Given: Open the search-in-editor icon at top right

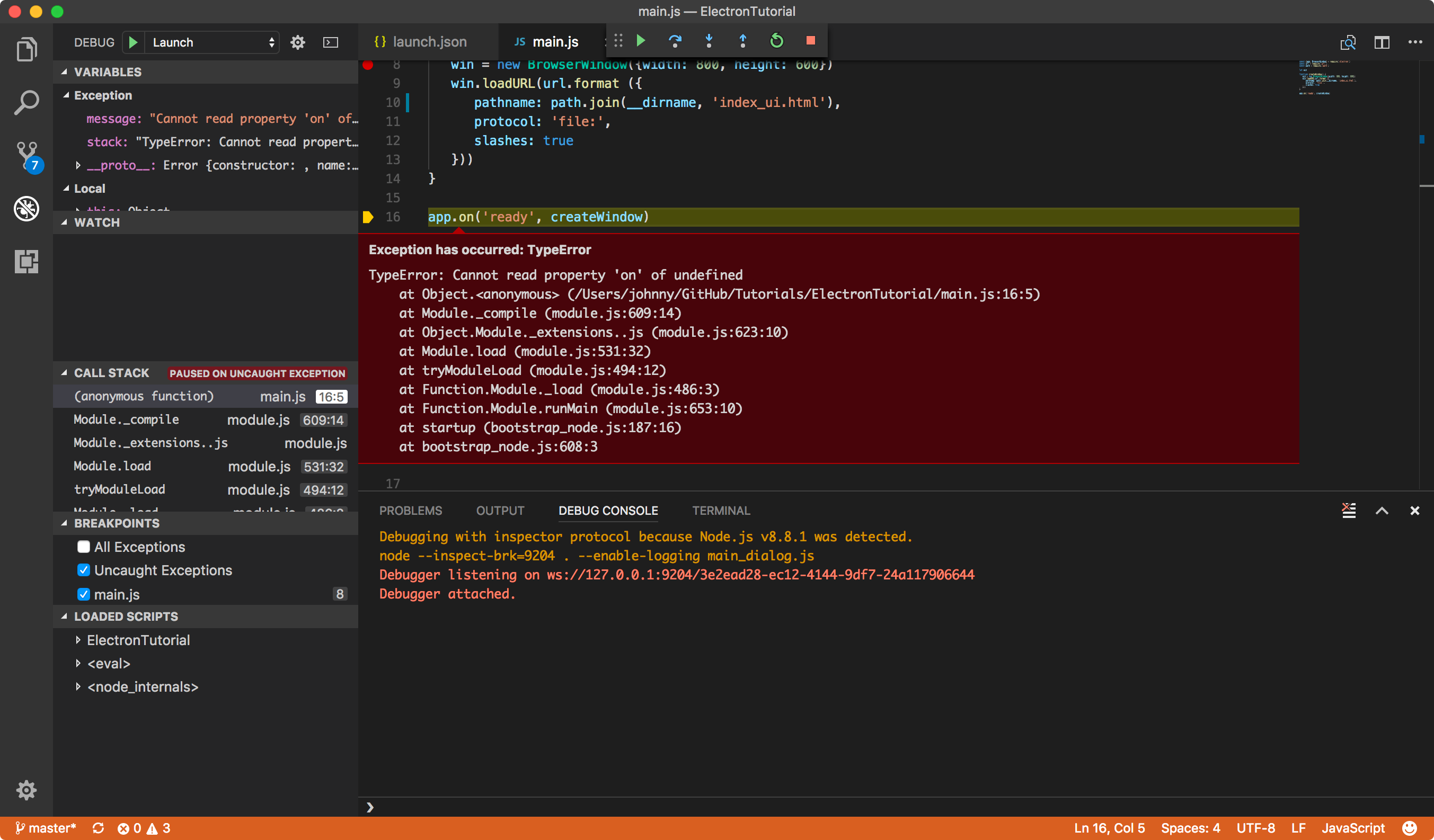Looking at the screenshot, I should [x=1348, y=42].
